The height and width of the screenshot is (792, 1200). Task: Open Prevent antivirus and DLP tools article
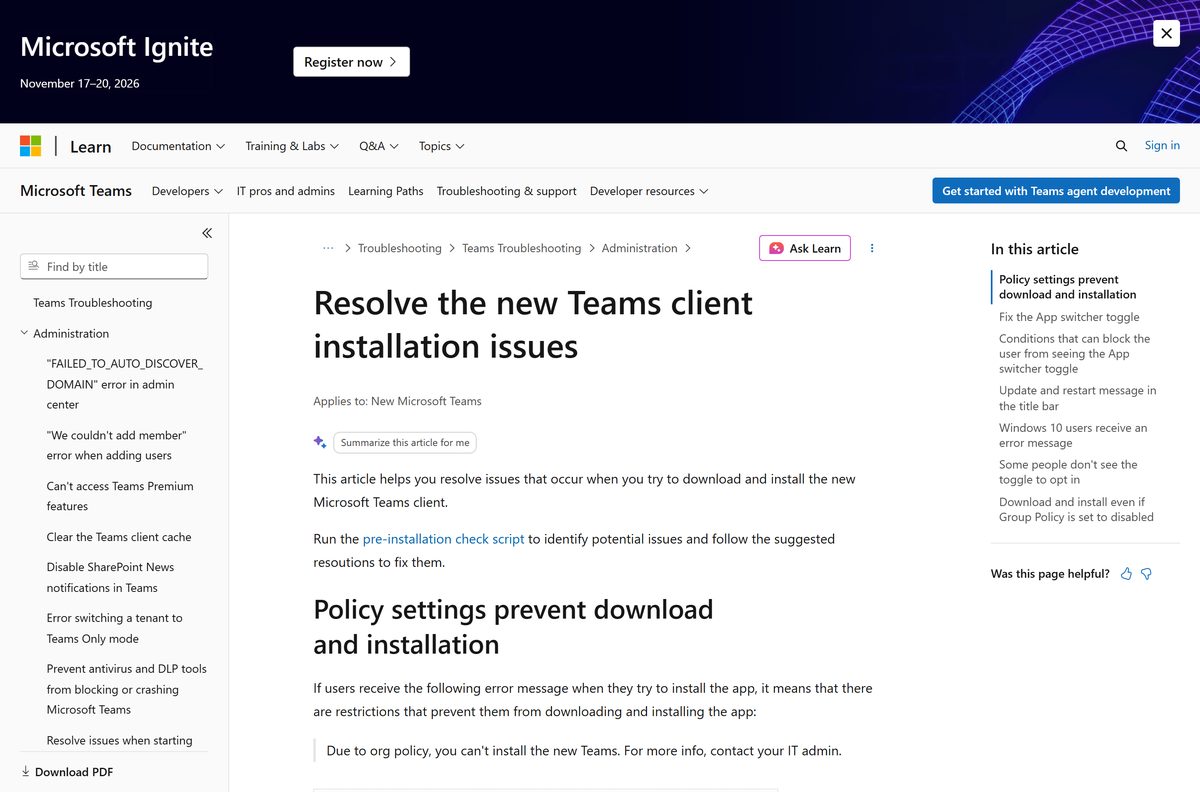tap(126, 689)
